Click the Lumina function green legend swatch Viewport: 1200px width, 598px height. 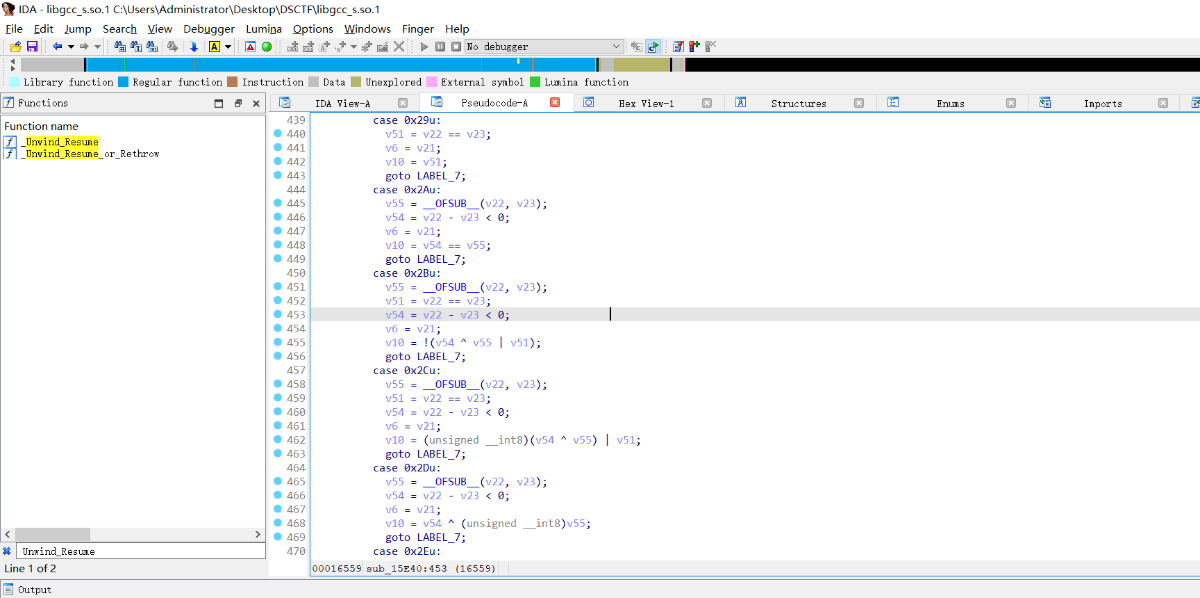(535, 82)
